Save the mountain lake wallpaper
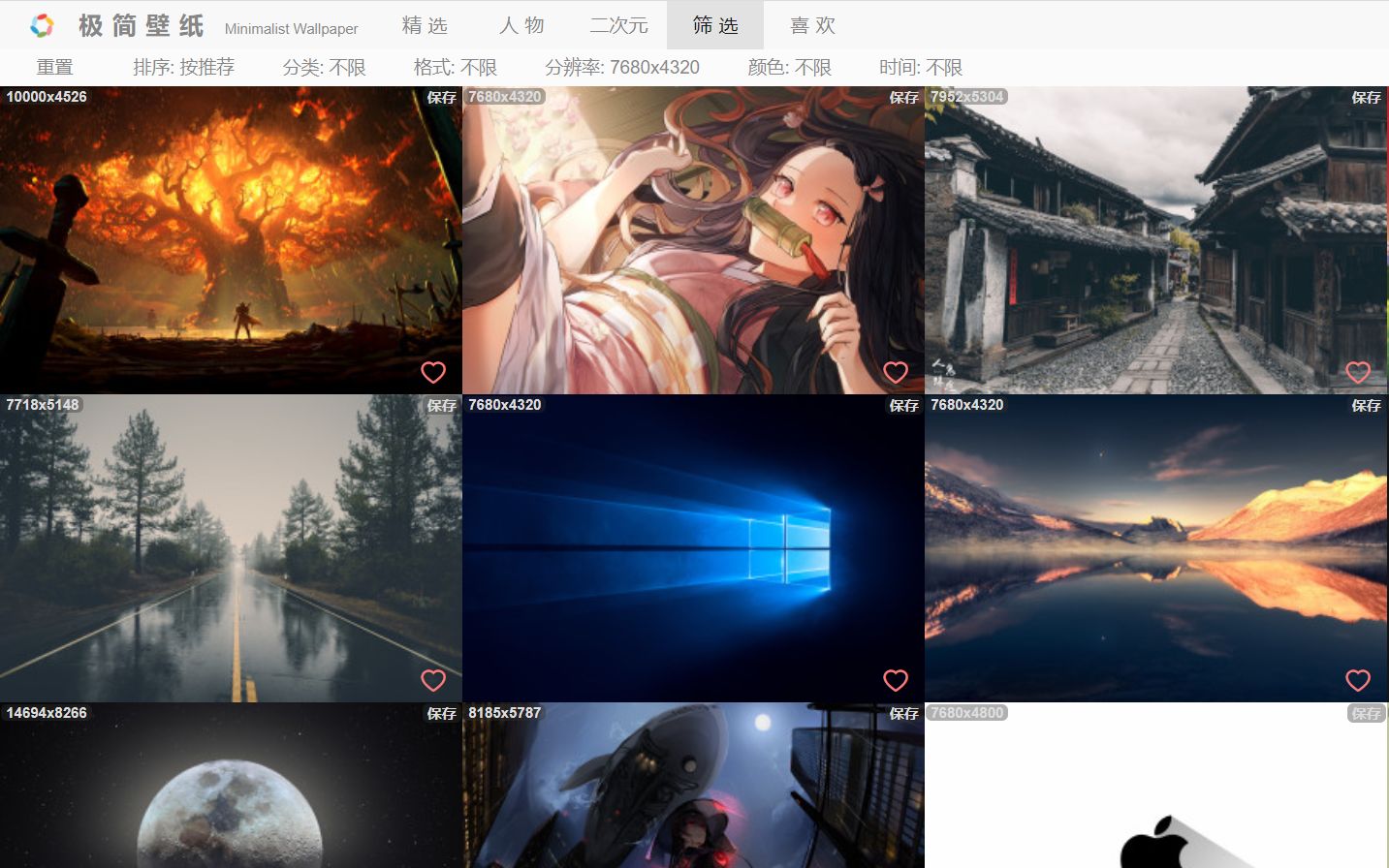Screen dimensions: 1389x868 pyautogui.click(x=1367, y=405)
